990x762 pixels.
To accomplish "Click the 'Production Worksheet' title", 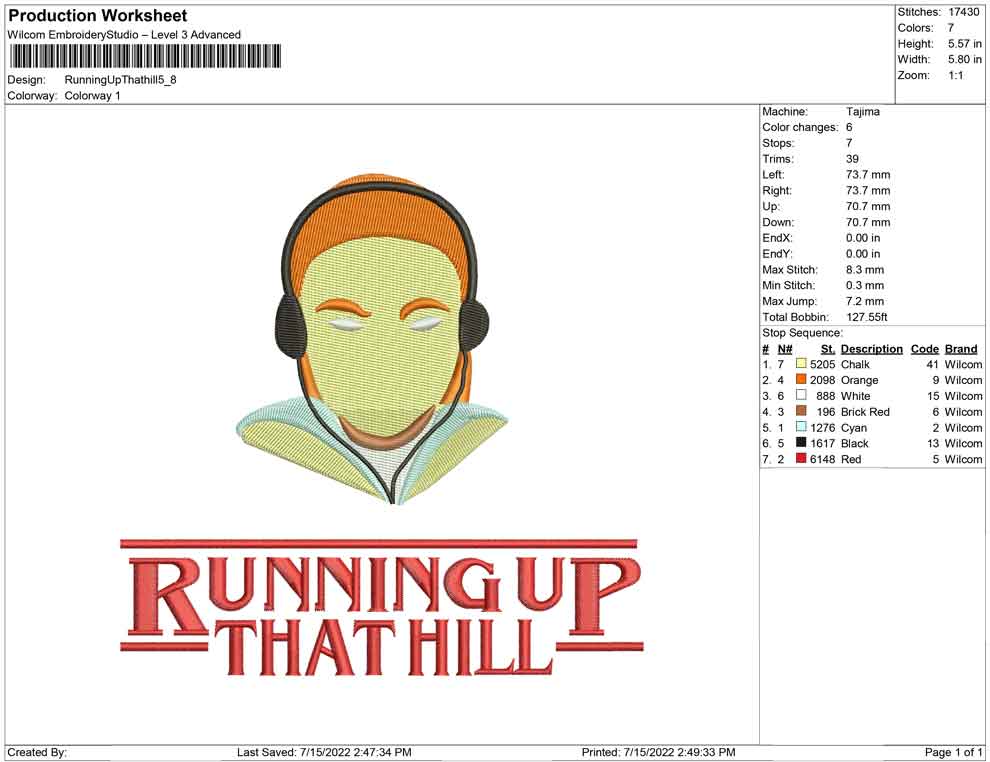I will click(x=98, y=16).
